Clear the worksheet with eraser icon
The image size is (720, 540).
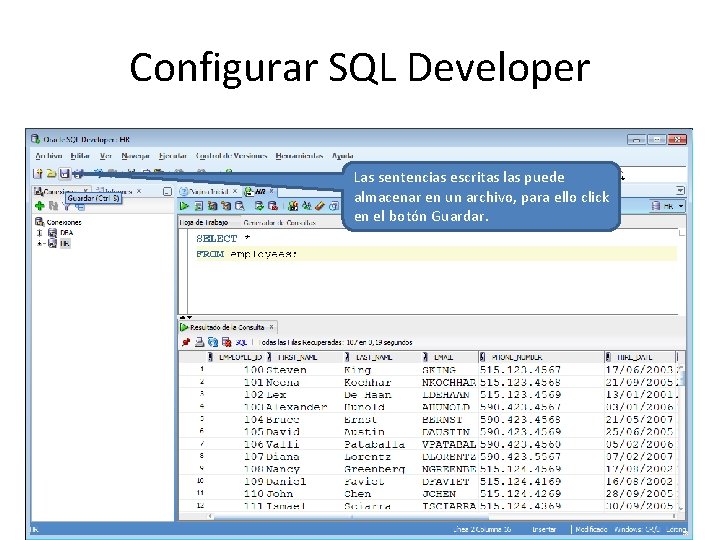[x=320, y=206]
